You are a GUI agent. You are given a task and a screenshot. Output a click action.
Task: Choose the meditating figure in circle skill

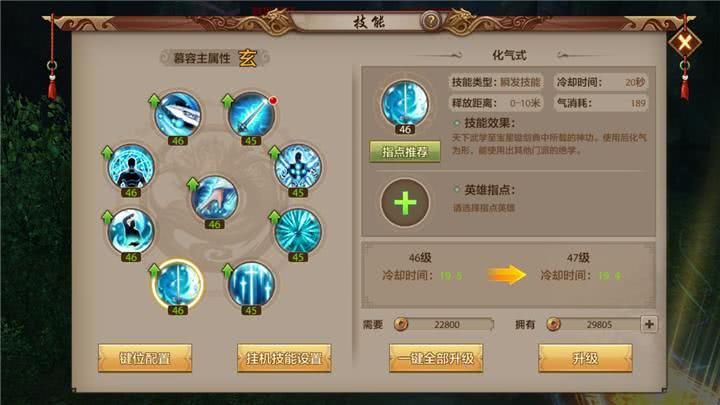131,167
